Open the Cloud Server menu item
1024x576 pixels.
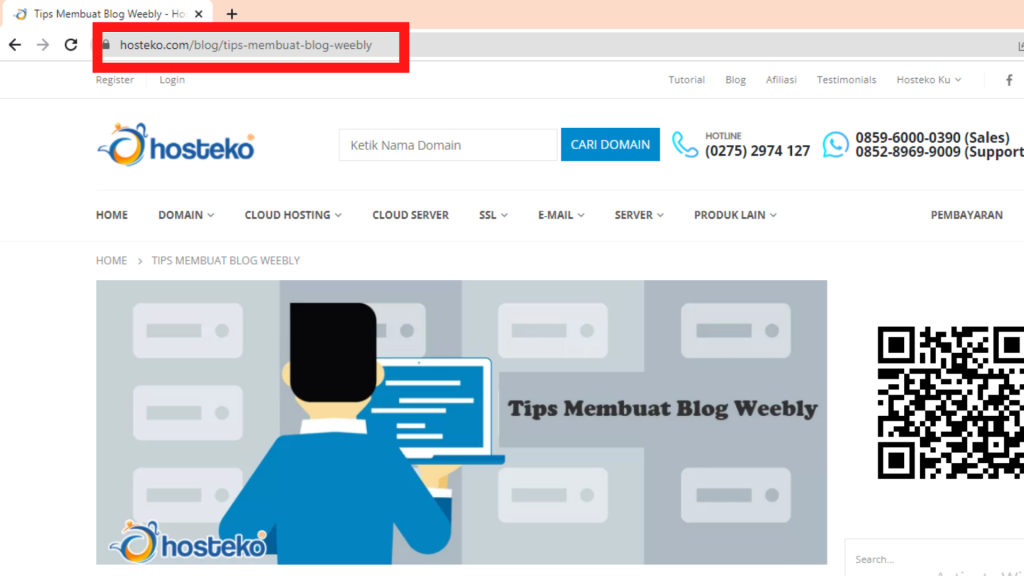[410, 215]
